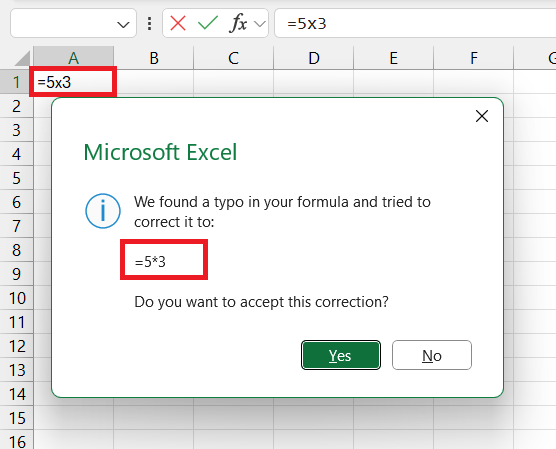Select column B header

[x=154, y=58]
